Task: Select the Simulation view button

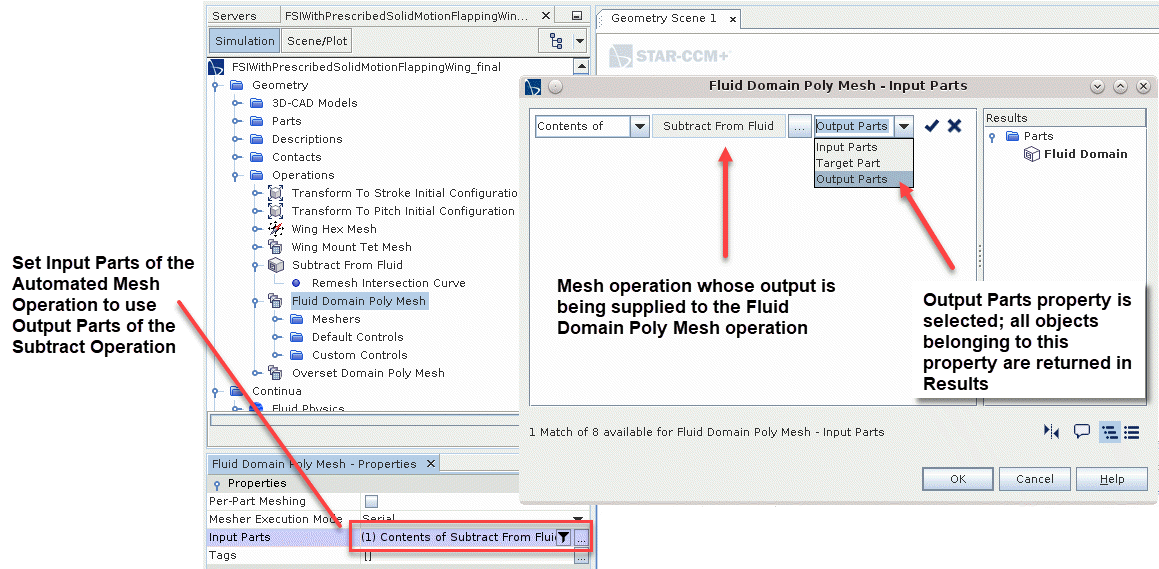Action: [x=245, y=41]
